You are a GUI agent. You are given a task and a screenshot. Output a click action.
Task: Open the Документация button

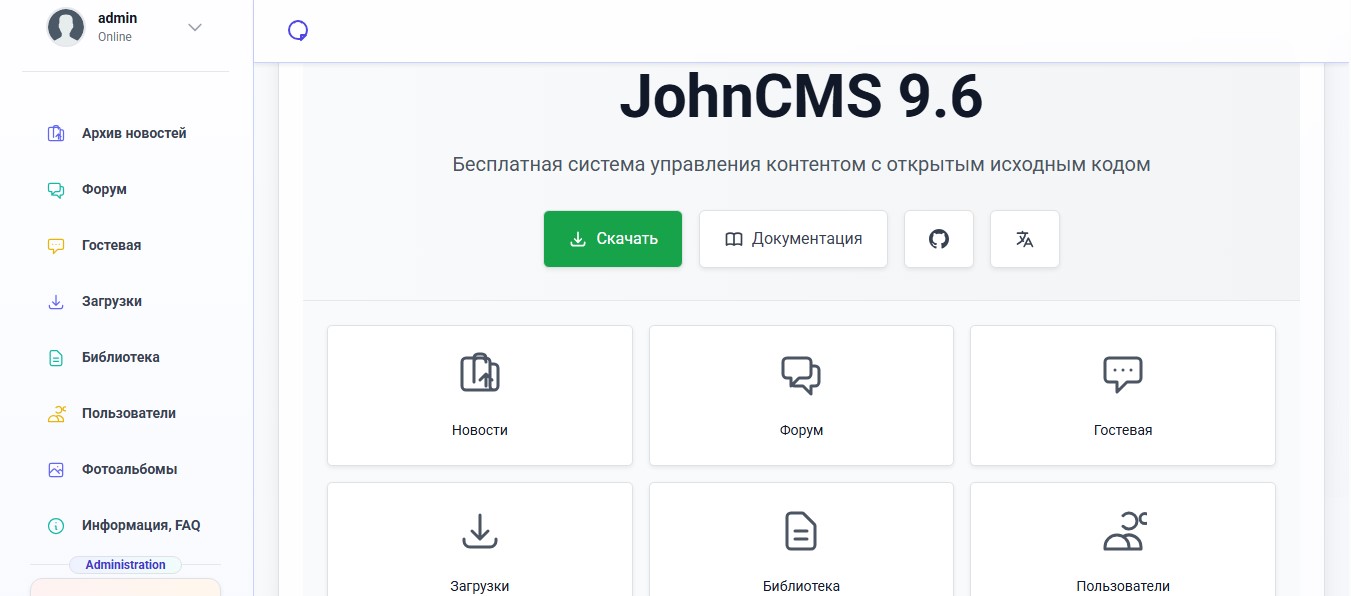point(793,239)
